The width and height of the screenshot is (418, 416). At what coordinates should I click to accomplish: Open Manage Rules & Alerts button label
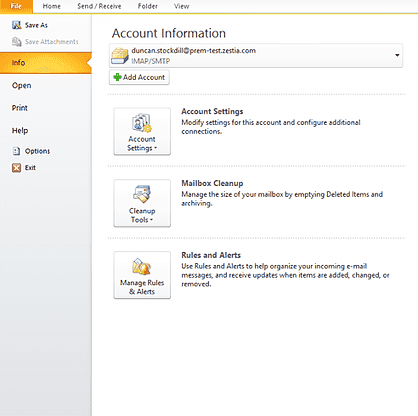[142, 287]
